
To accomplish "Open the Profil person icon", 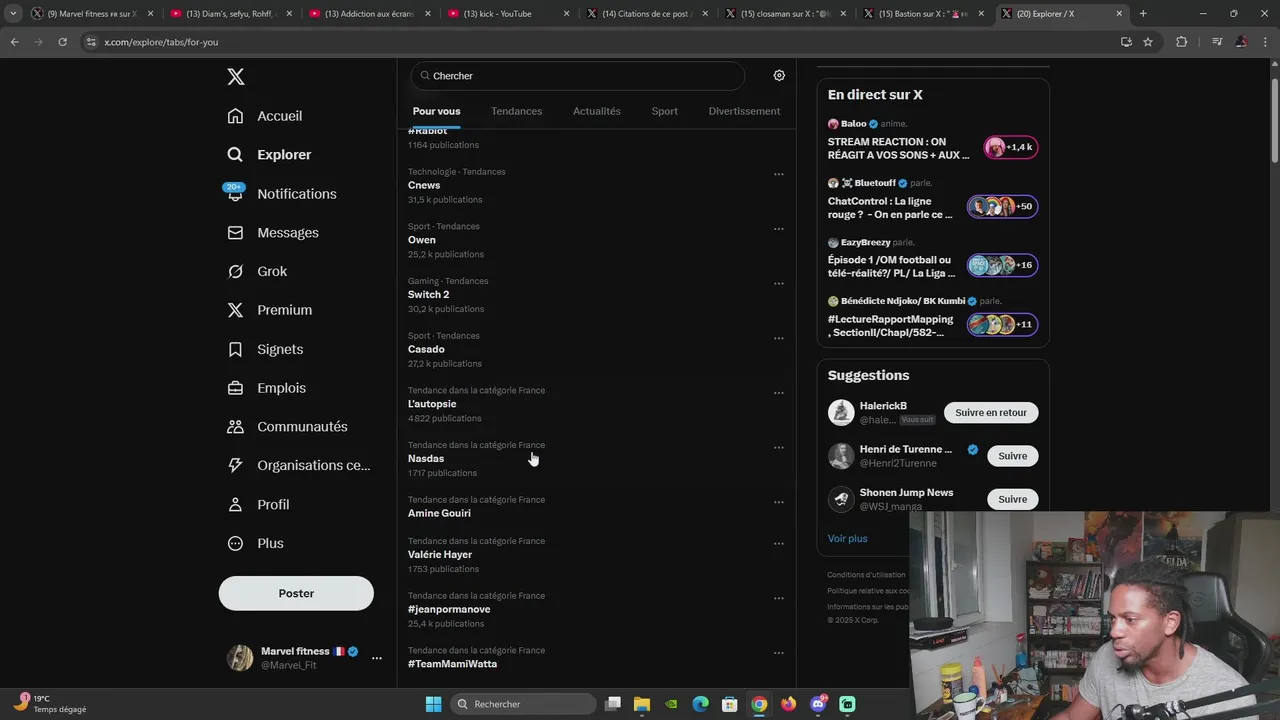I will pos(235,505).
